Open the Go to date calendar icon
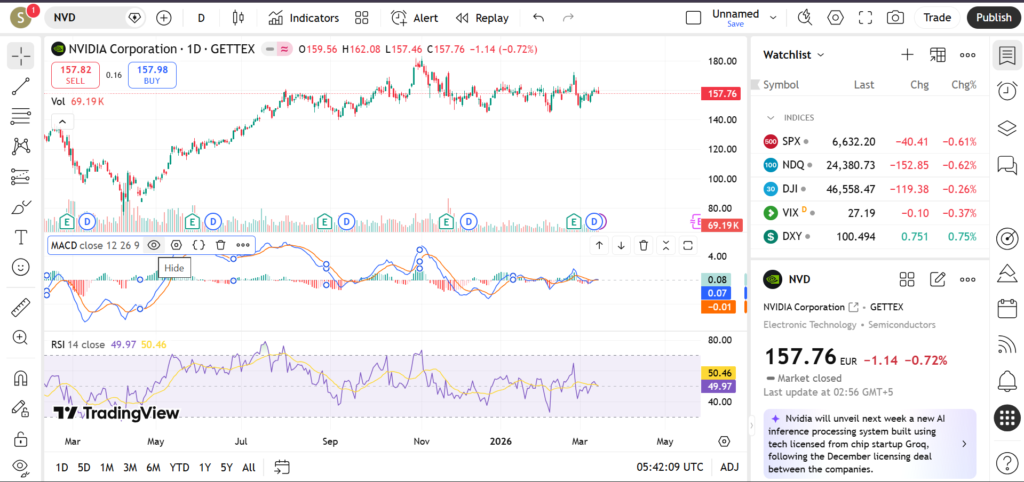The height and width of the screenshot is (482, 1024). pyautogui.click(x=282, y=467)
